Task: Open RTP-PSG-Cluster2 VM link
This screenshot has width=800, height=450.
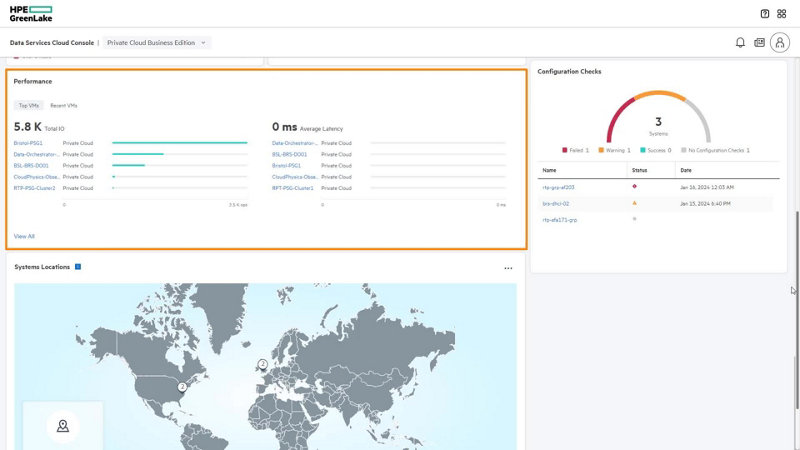Action: 34,188
